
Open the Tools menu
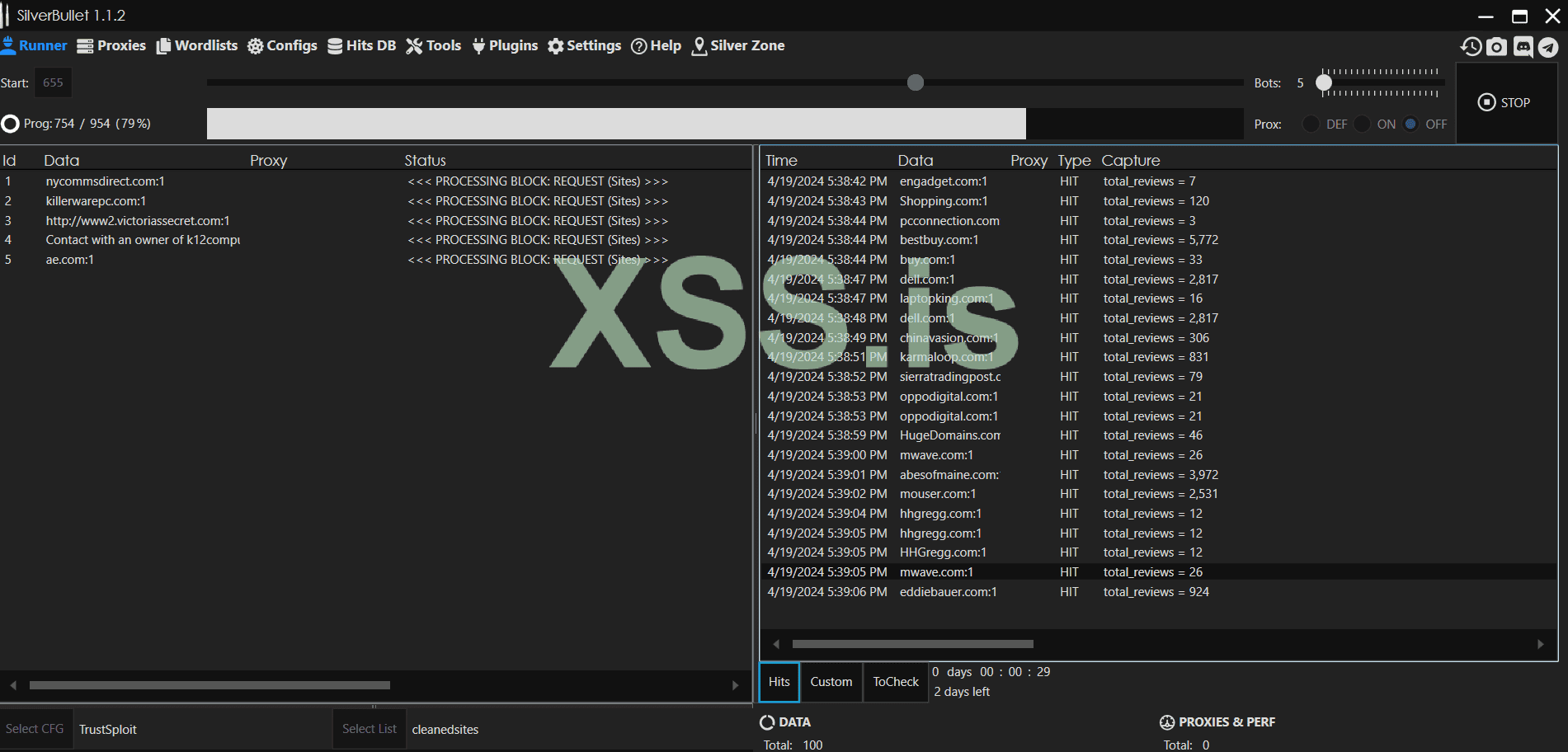pyautogui.click(x=434, y=45)
